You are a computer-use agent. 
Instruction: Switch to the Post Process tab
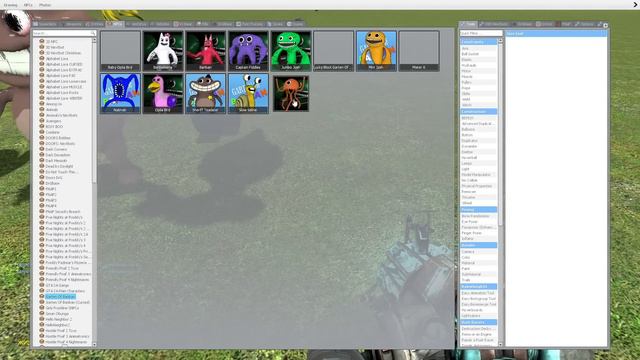click(250, 24)
